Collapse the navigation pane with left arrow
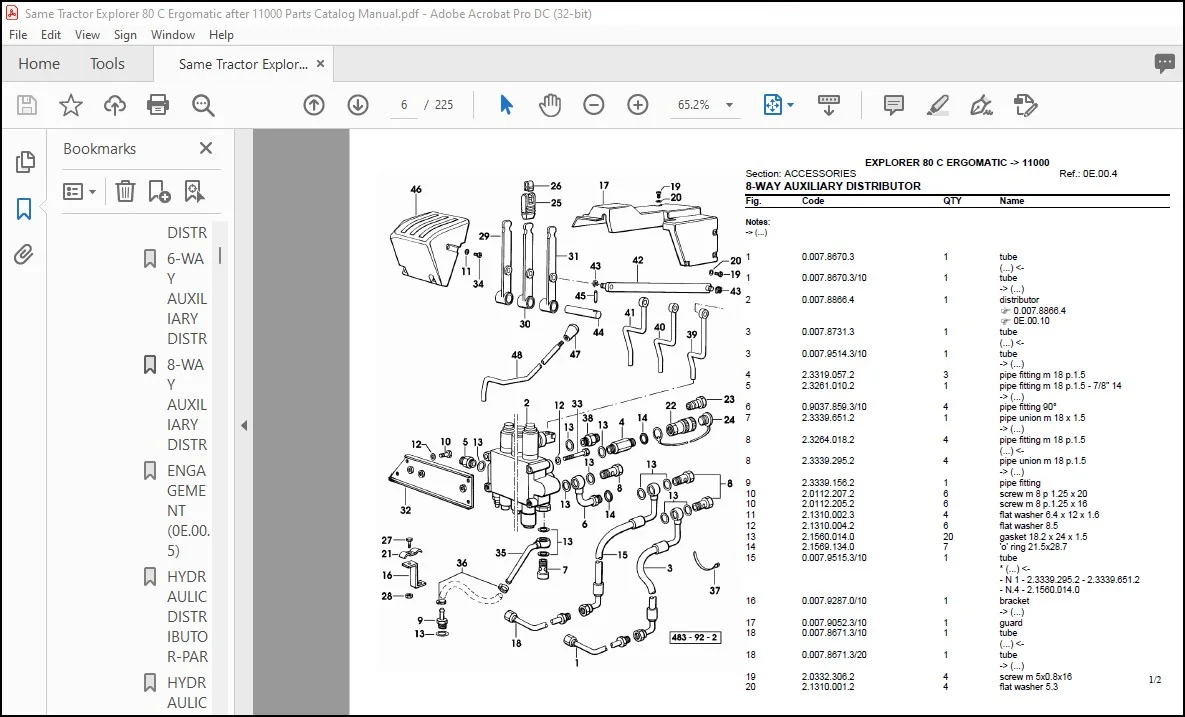 coord(243,425)
